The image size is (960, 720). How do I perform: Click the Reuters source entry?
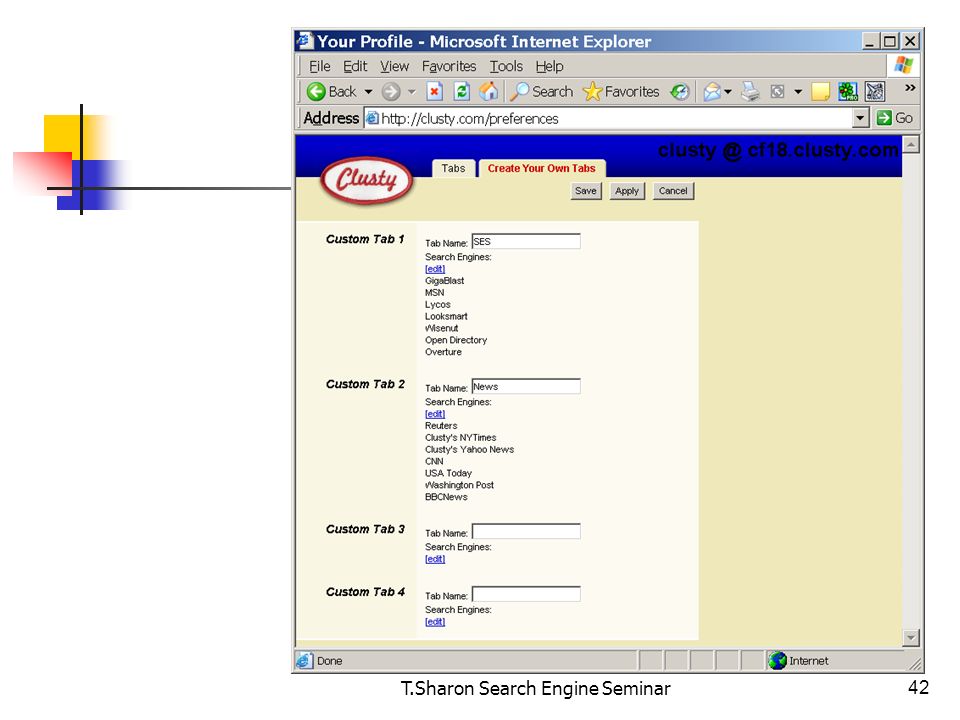[x=441, y=426]
